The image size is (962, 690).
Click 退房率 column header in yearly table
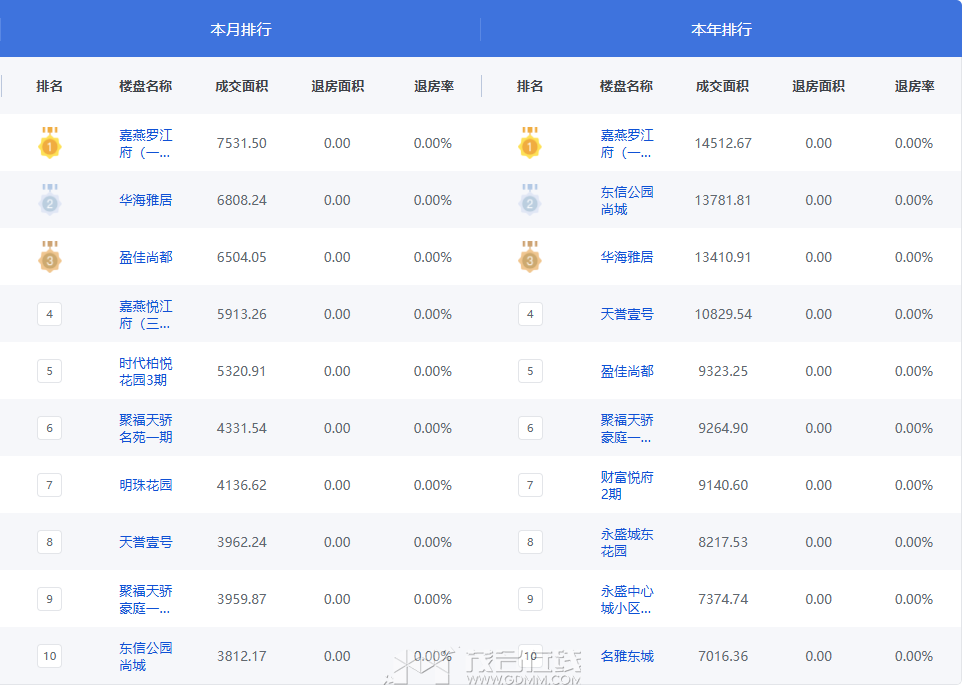click(x=914, y=86)
